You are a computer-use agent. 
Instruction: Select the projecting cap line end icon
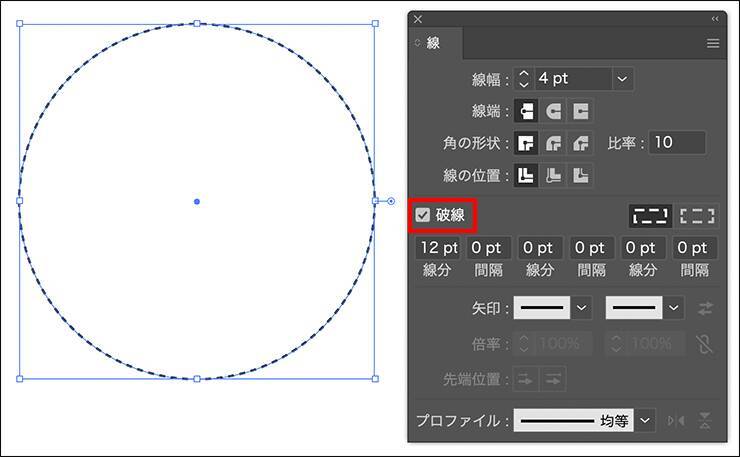click(580, 110)
